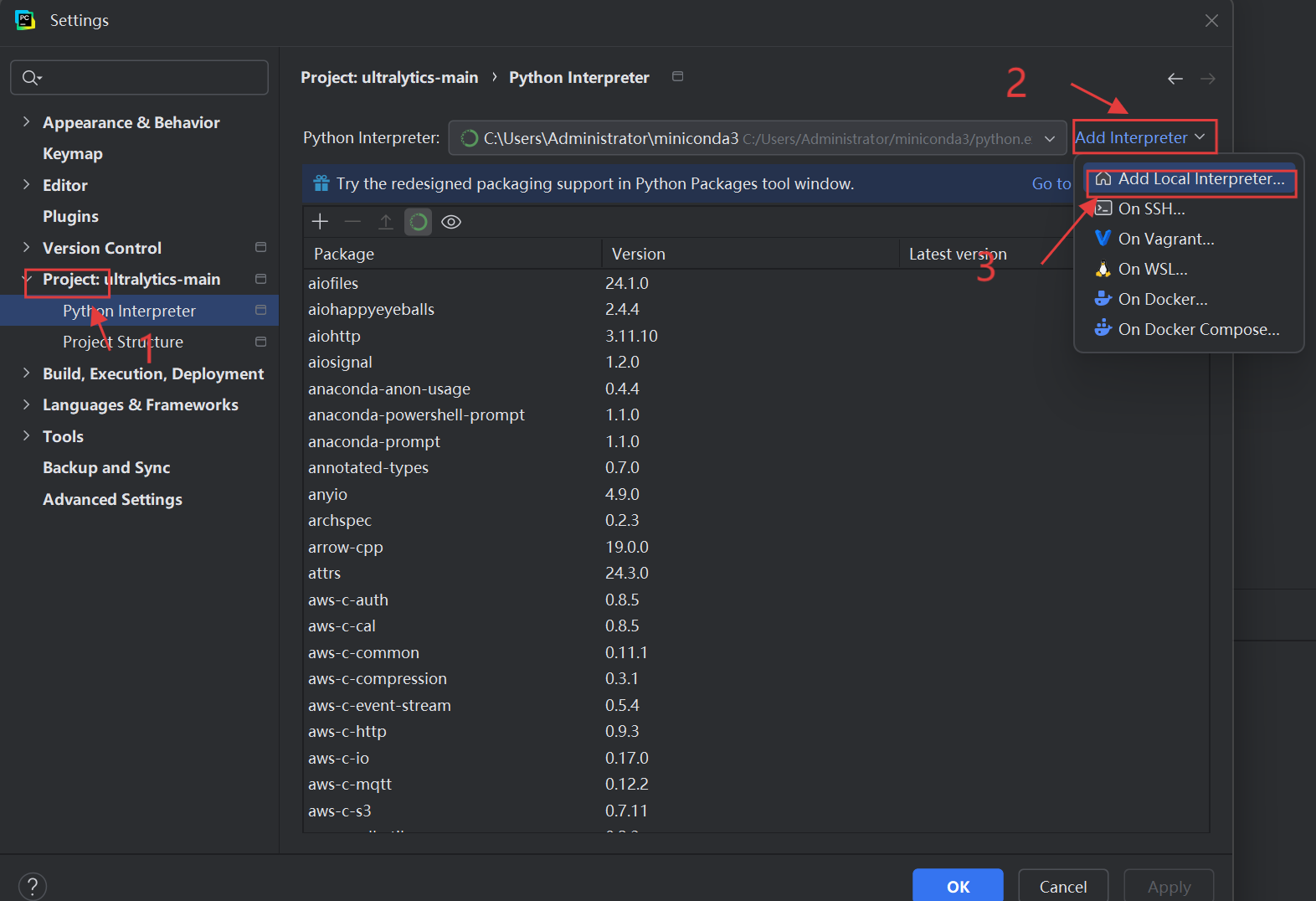Open Advanced Settings
This screenshot has width=1316, height=901.
(x=112, y=499)
